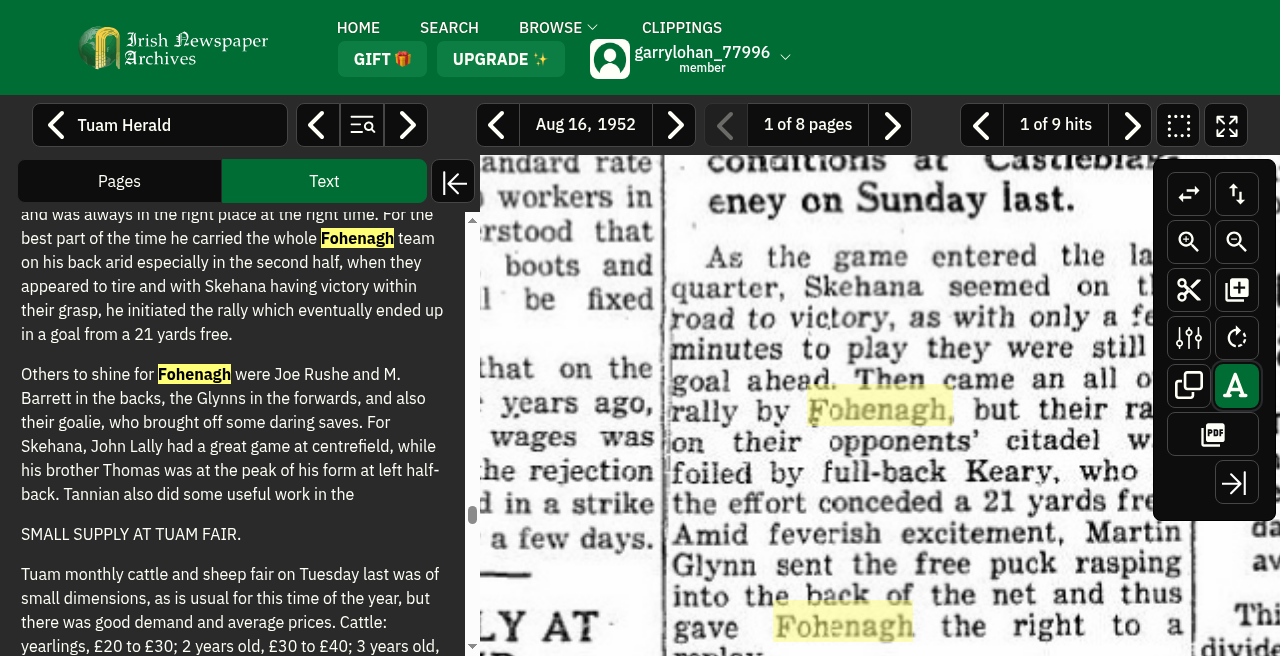Screen dimensions: 1280x656
Task: Click the UPGRADE button
Action: tap(500, 59)
